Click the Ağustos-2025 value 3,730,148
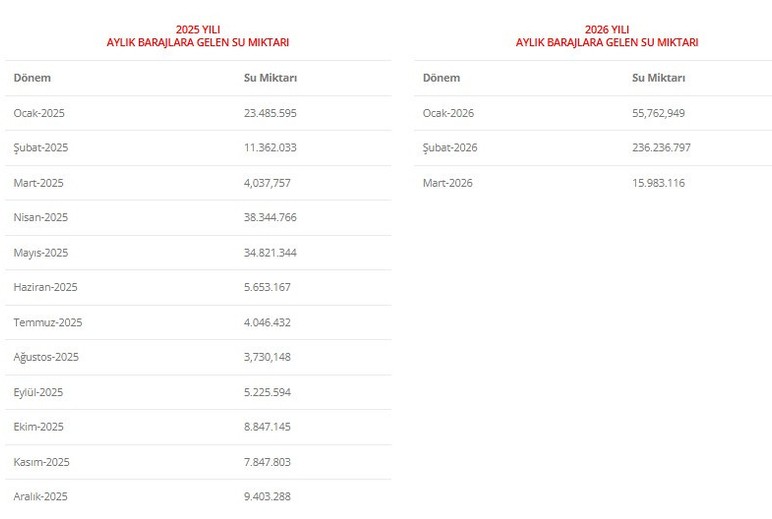 click(x=267, y=357)
